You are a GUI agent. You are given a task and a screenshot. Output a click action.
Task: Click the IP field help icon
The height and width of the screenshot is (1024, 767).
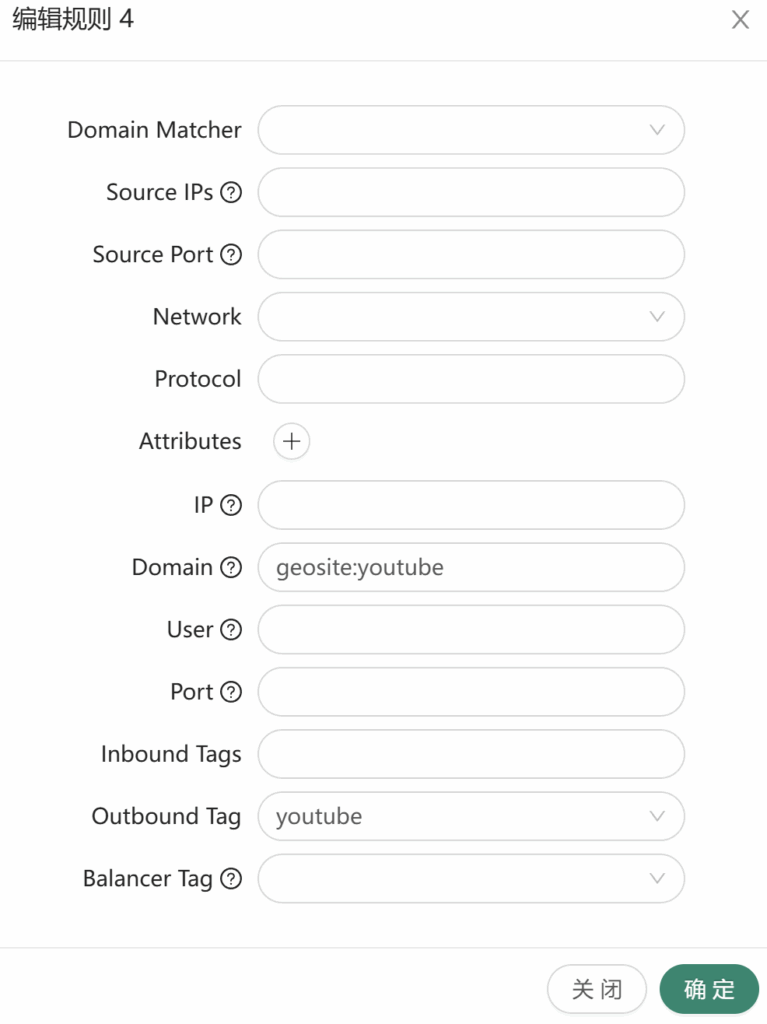[231, 505]
